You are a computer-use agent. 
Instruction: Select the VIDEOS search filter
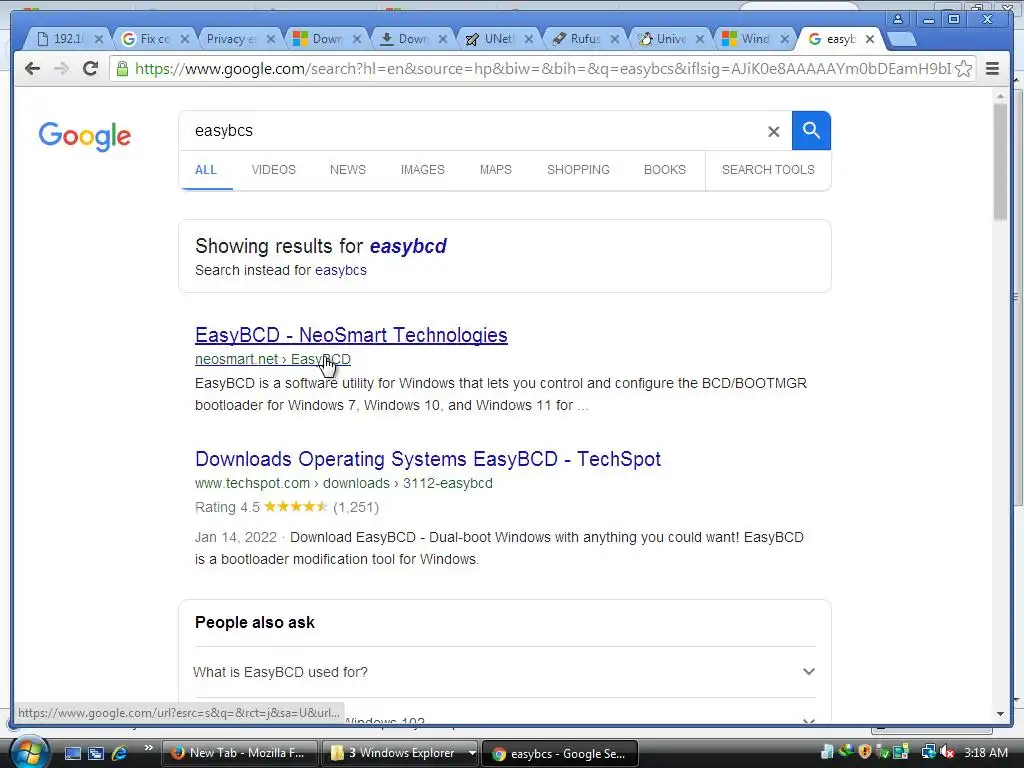(x=274, y=170)
